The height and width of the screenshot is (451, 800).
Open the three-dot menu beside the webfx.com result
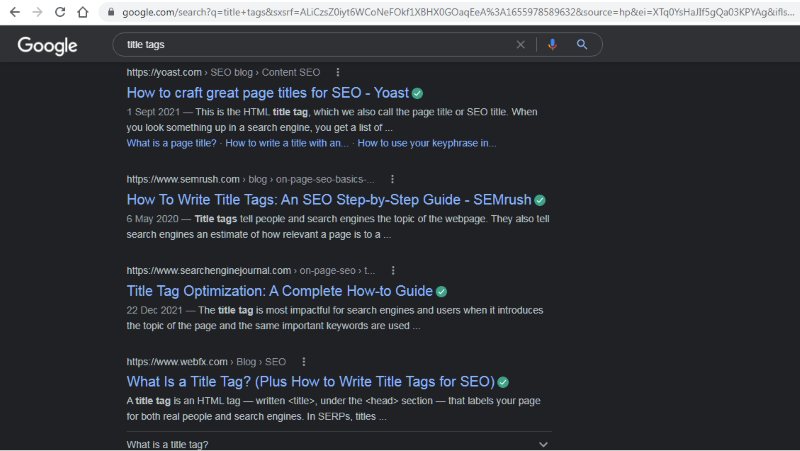coord(304,362)
